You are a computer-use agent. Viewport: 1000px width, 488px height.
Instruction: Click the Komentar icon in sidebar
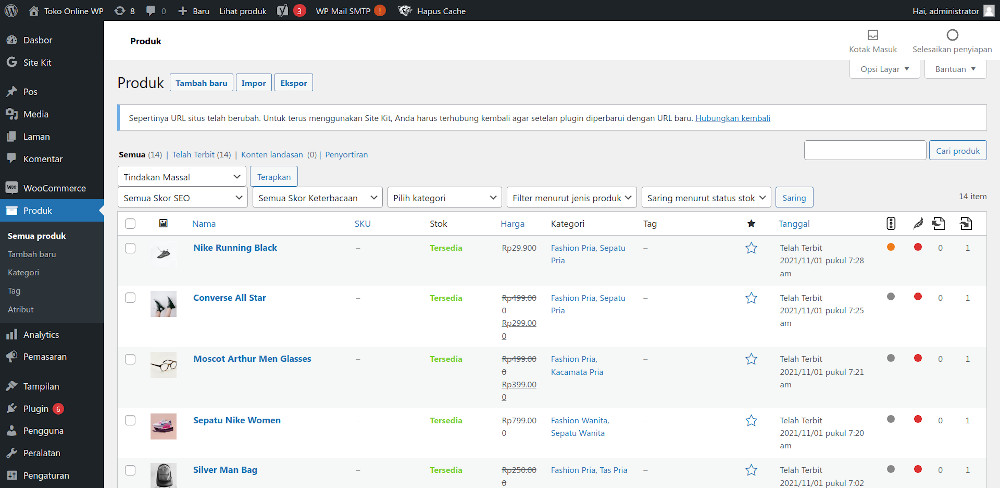click(11, 159)
